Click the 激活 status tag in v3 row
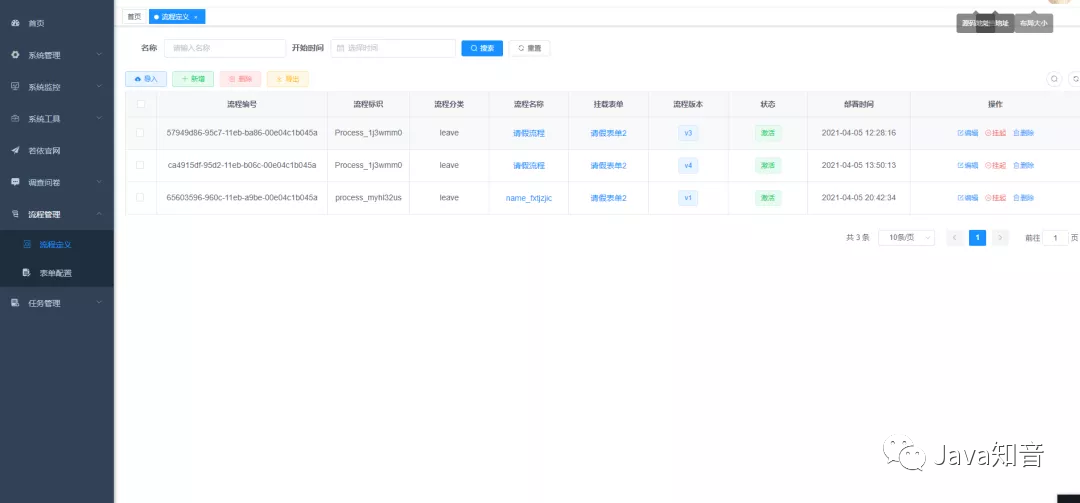This screenshot has height=503, width=1080. (x=768, y=133)
